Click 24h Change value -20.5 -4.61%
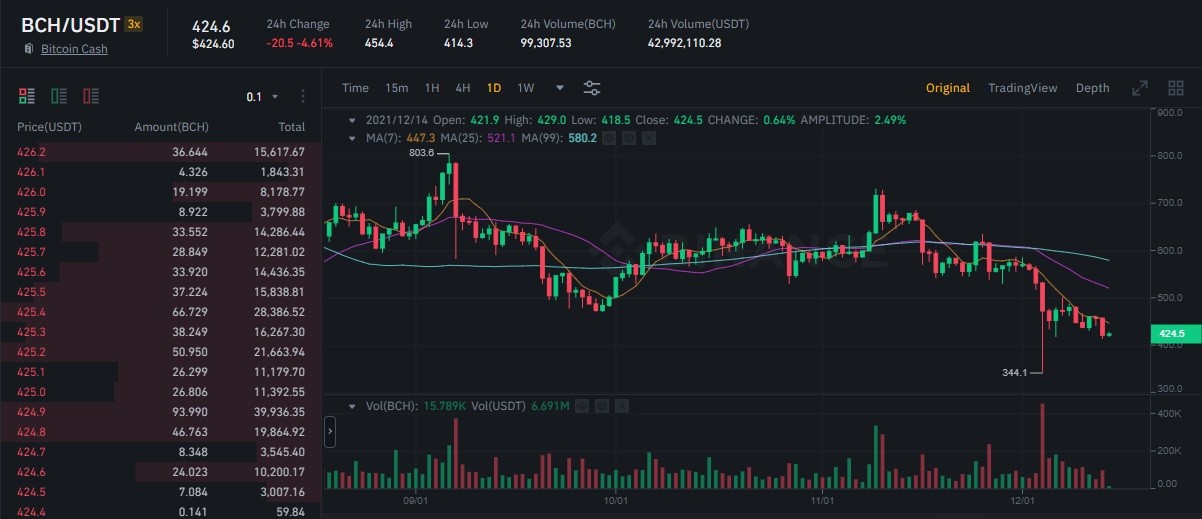The height and width of the screenshot is (519, 1202). click(x=300, y=43)
